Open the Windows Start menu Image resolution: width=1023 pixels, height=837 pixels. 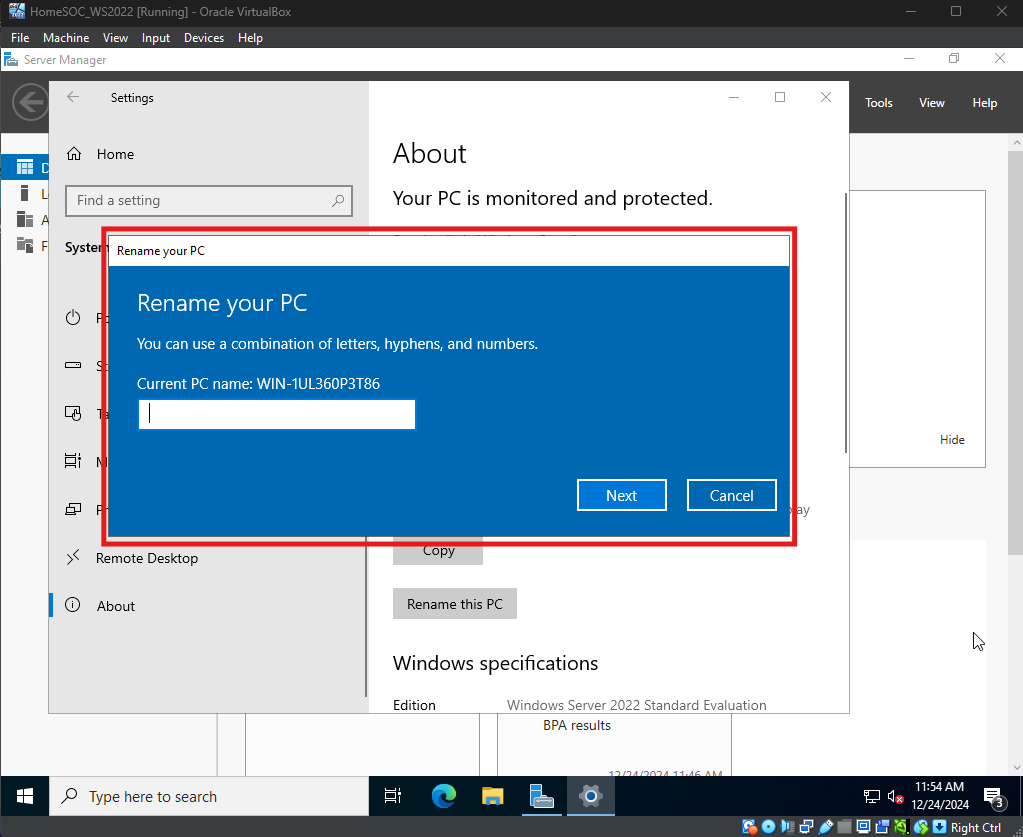tap(25, 796)
